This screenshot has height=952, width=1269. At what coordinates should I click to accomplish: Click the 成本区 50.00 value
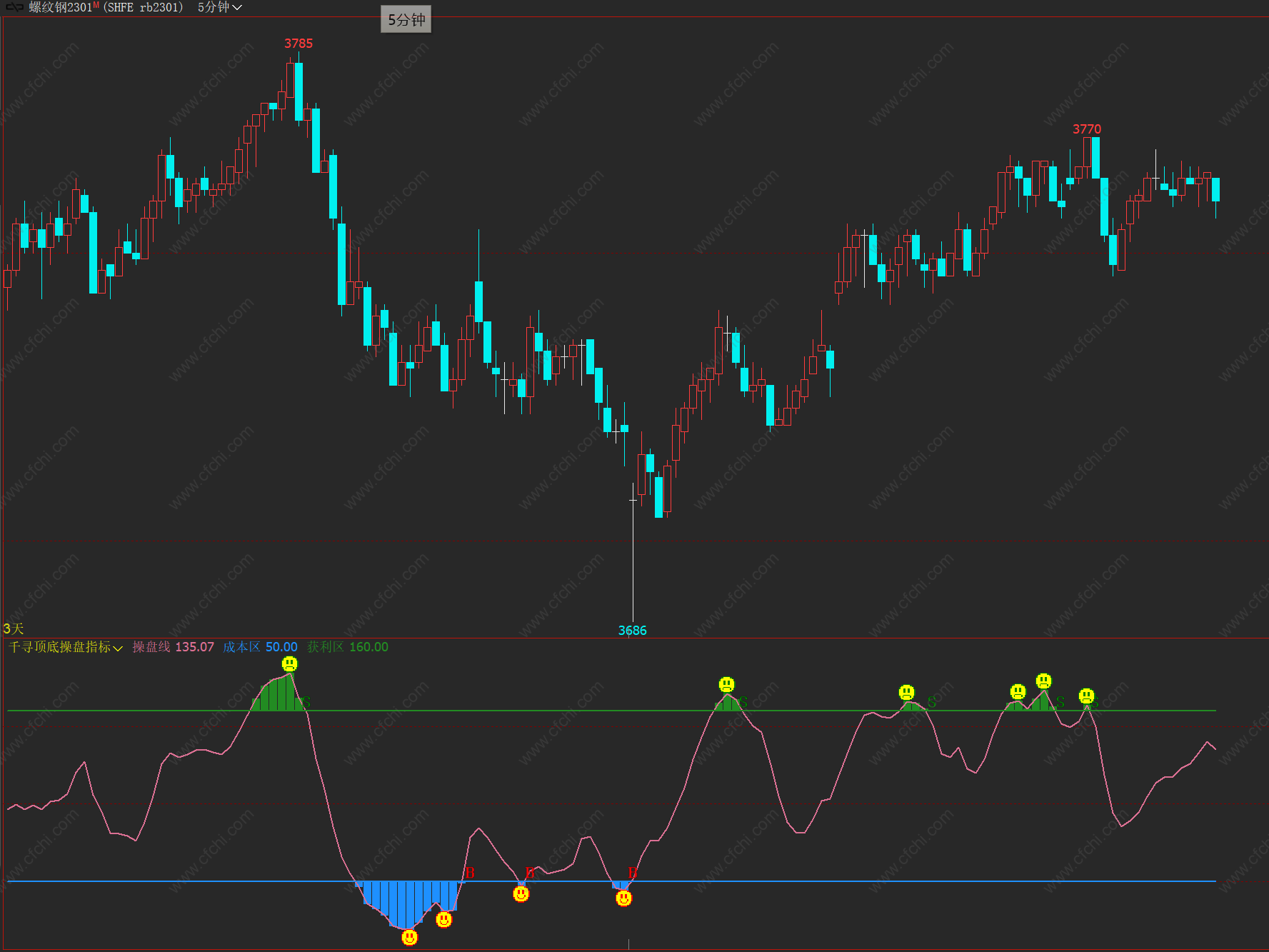260,647
